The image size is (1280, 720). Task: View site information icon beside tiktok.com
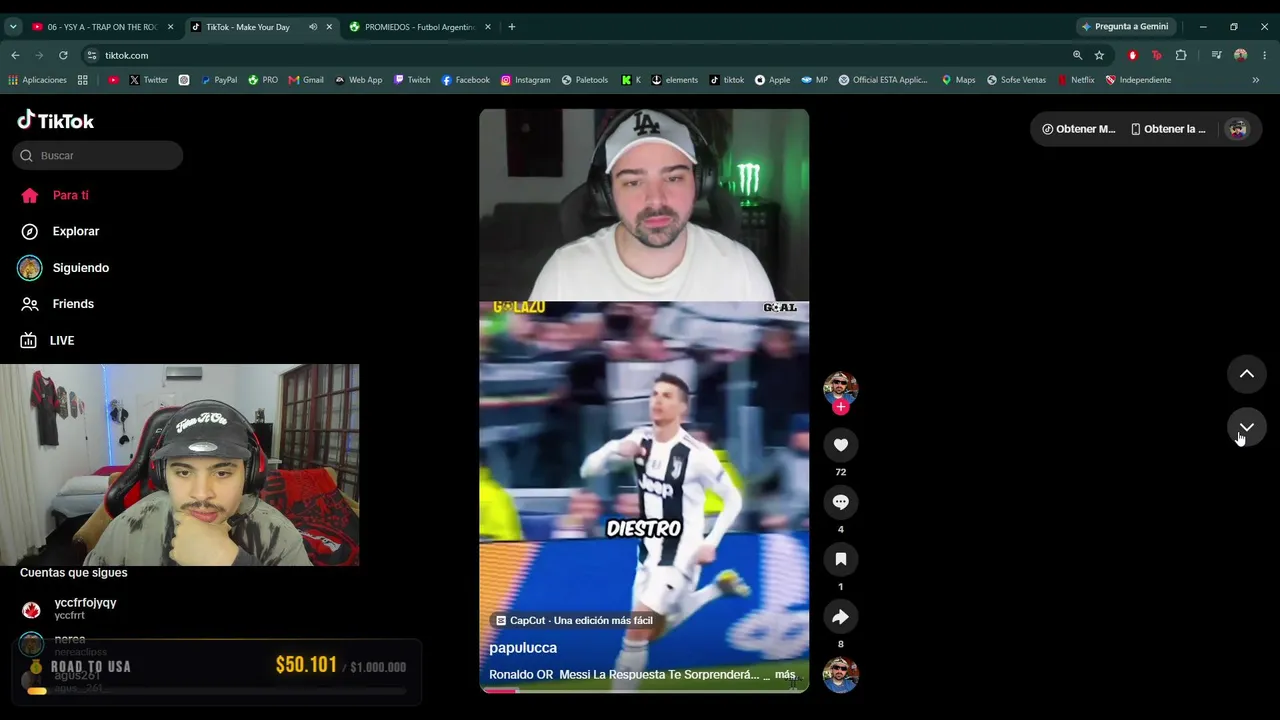click(x=92, y=55)
